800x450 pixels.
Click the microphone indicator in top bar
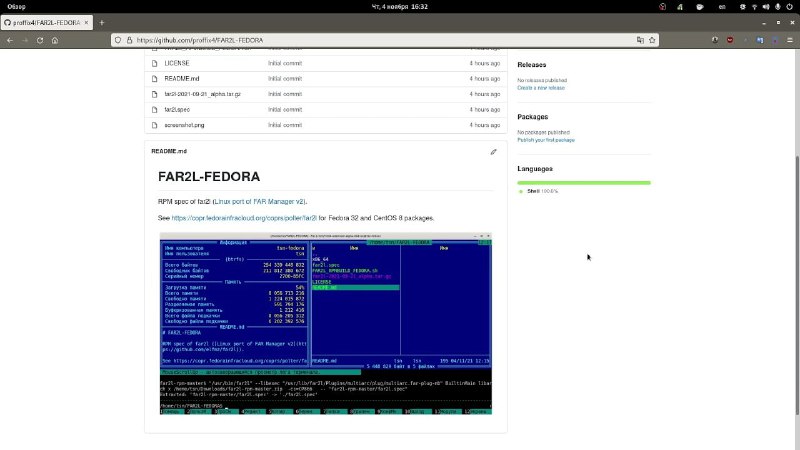click(778, 7)
